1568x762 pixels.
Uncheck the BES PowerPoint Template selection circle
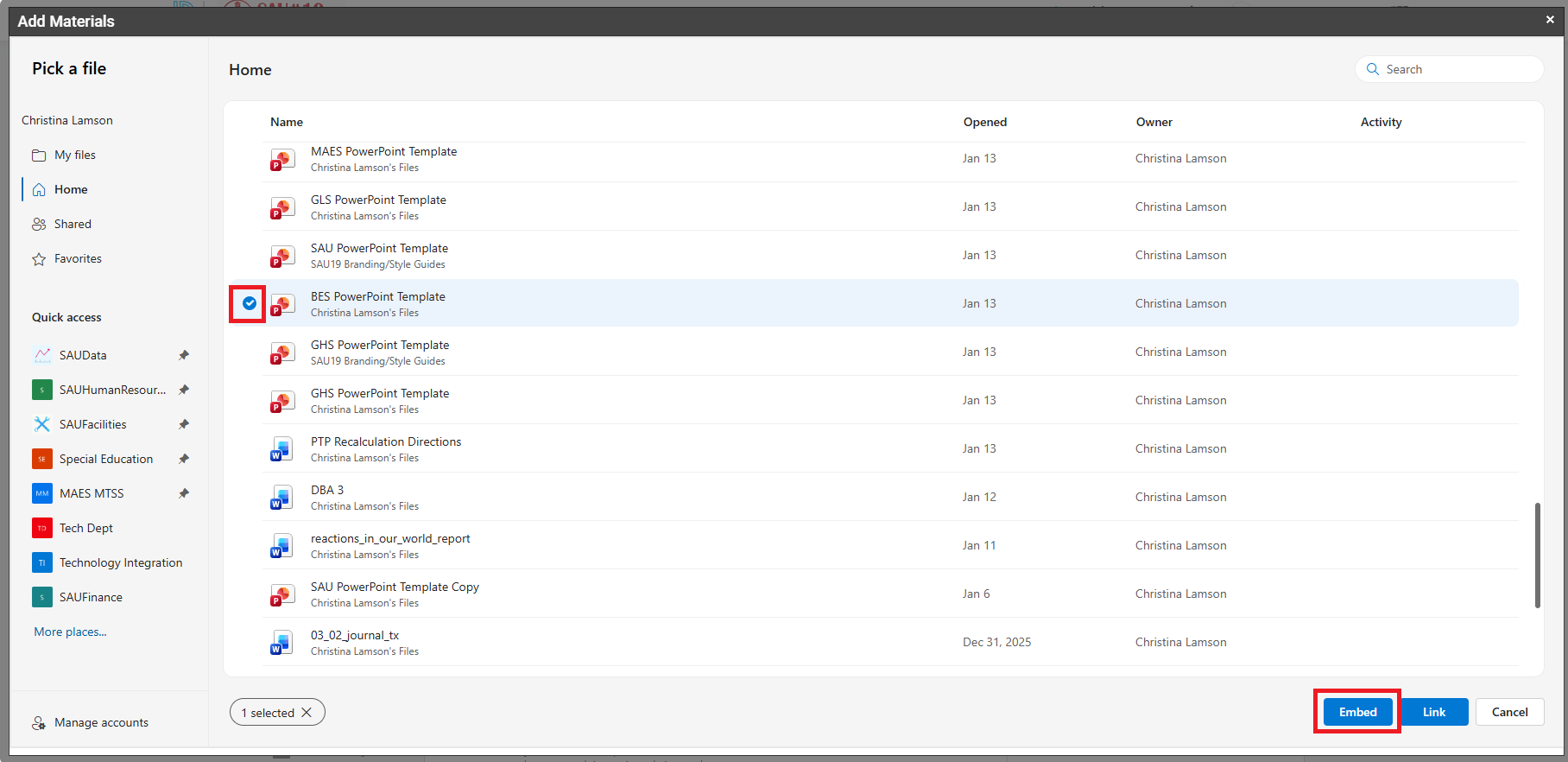point(249,303)
